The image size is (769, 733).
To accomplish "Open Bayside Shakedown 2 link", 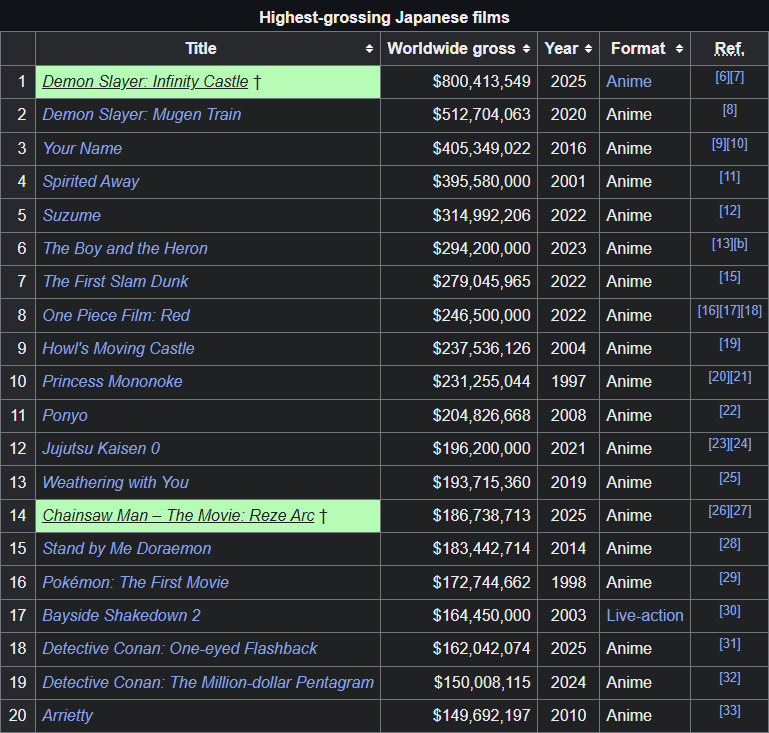I will pyautogui.click(x=121, y=616).
